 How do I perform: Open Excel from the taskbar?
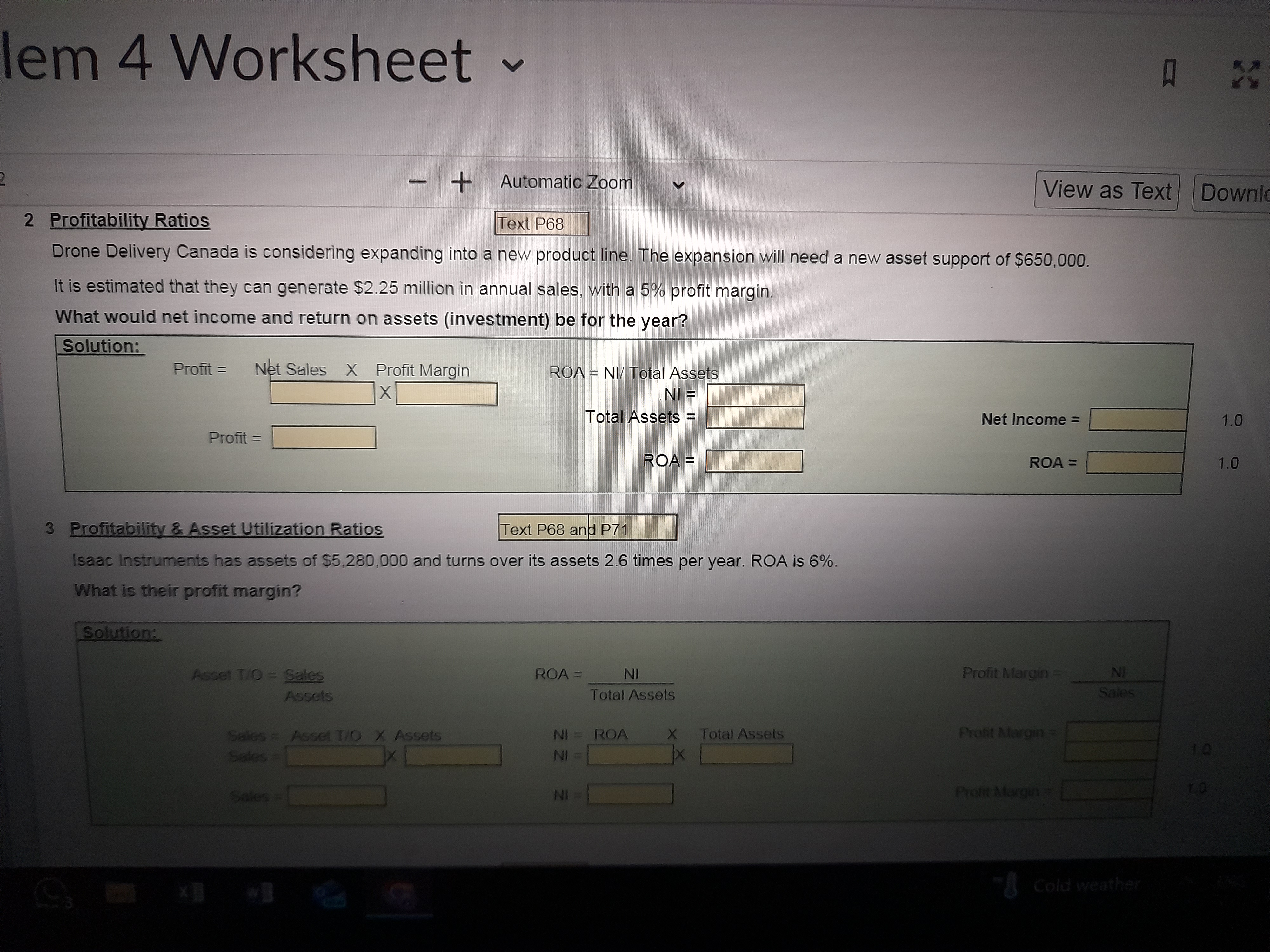click(x=191, y=893)
